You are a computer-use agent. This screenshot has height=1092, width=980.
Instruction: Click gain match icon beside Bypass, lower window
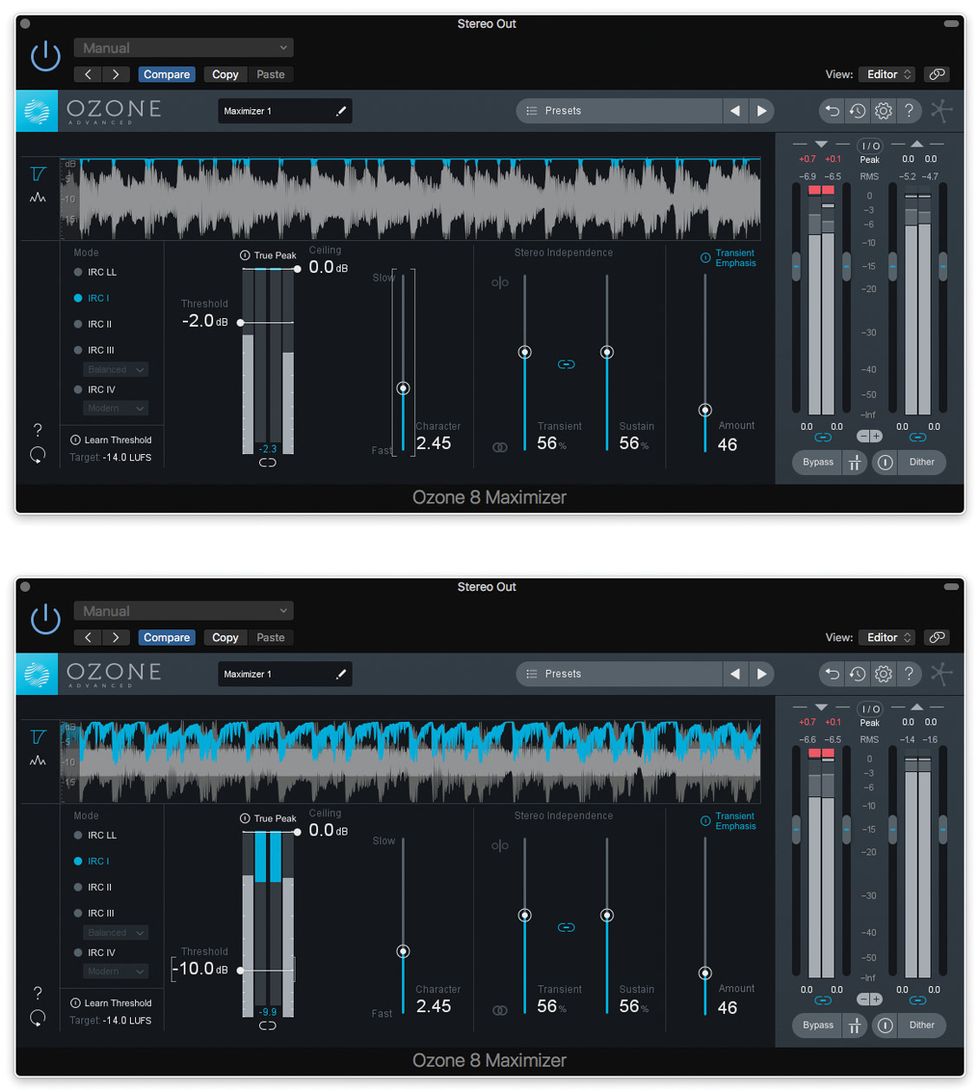tap(855, 1025)
